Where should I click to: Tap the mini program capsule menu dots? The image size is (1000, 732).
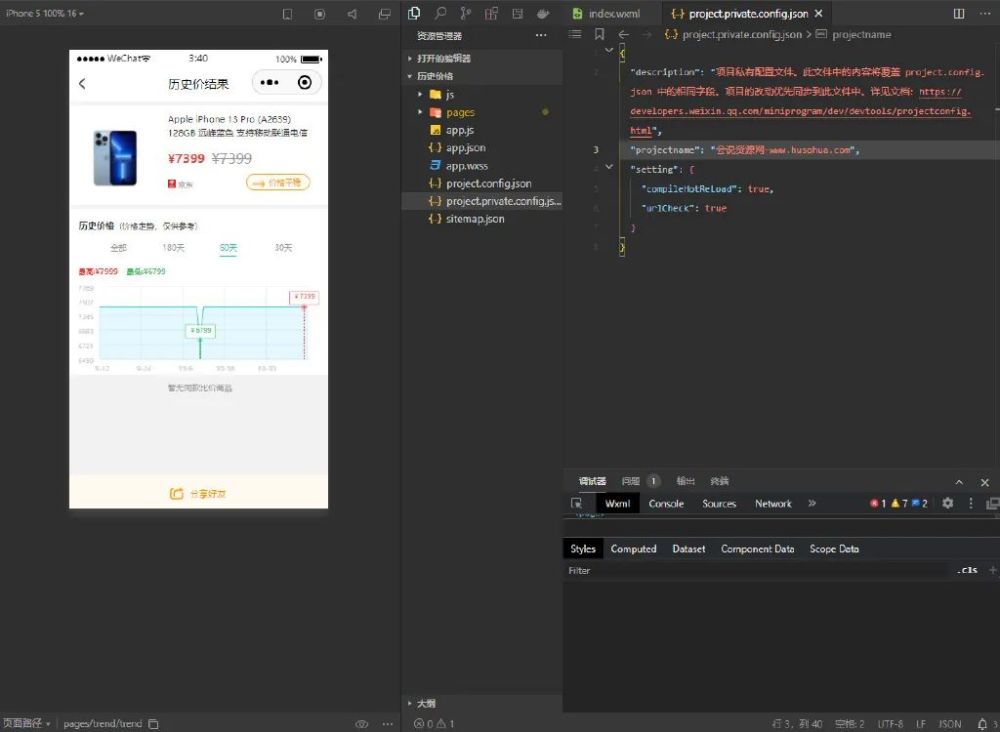point(269,82)
